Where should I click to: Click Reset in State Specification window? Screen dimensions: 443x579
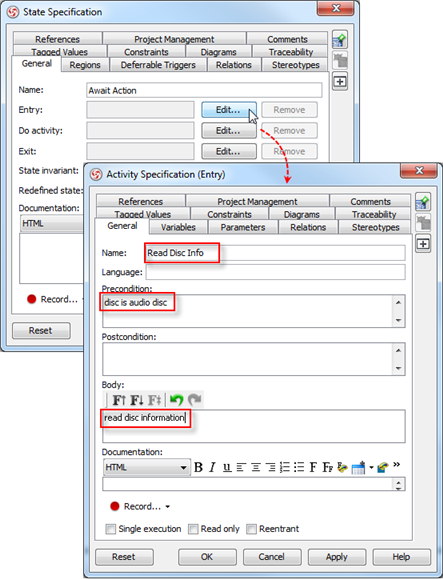pyautogui.click(x=41, y=330)
